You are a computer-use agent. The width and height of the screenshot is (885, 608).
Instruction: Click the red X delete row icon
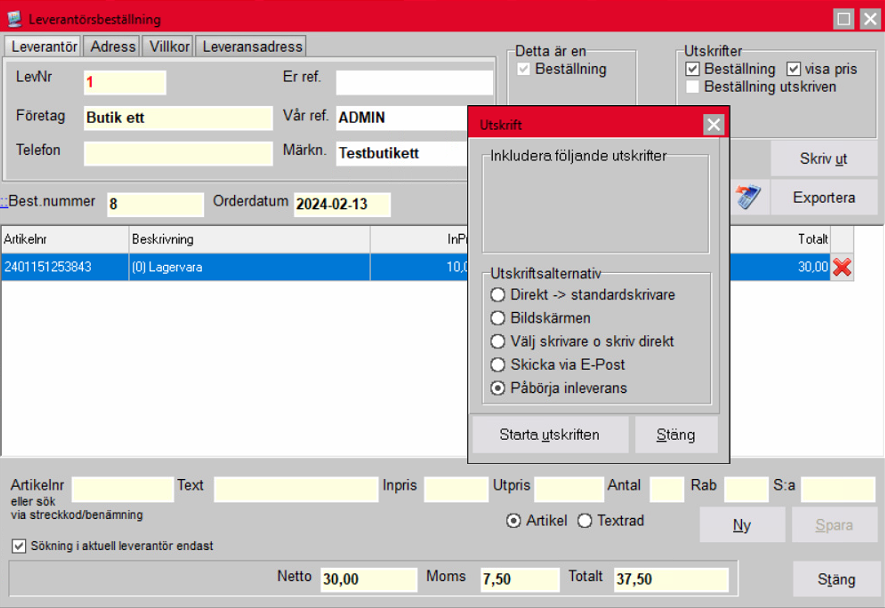842,267
